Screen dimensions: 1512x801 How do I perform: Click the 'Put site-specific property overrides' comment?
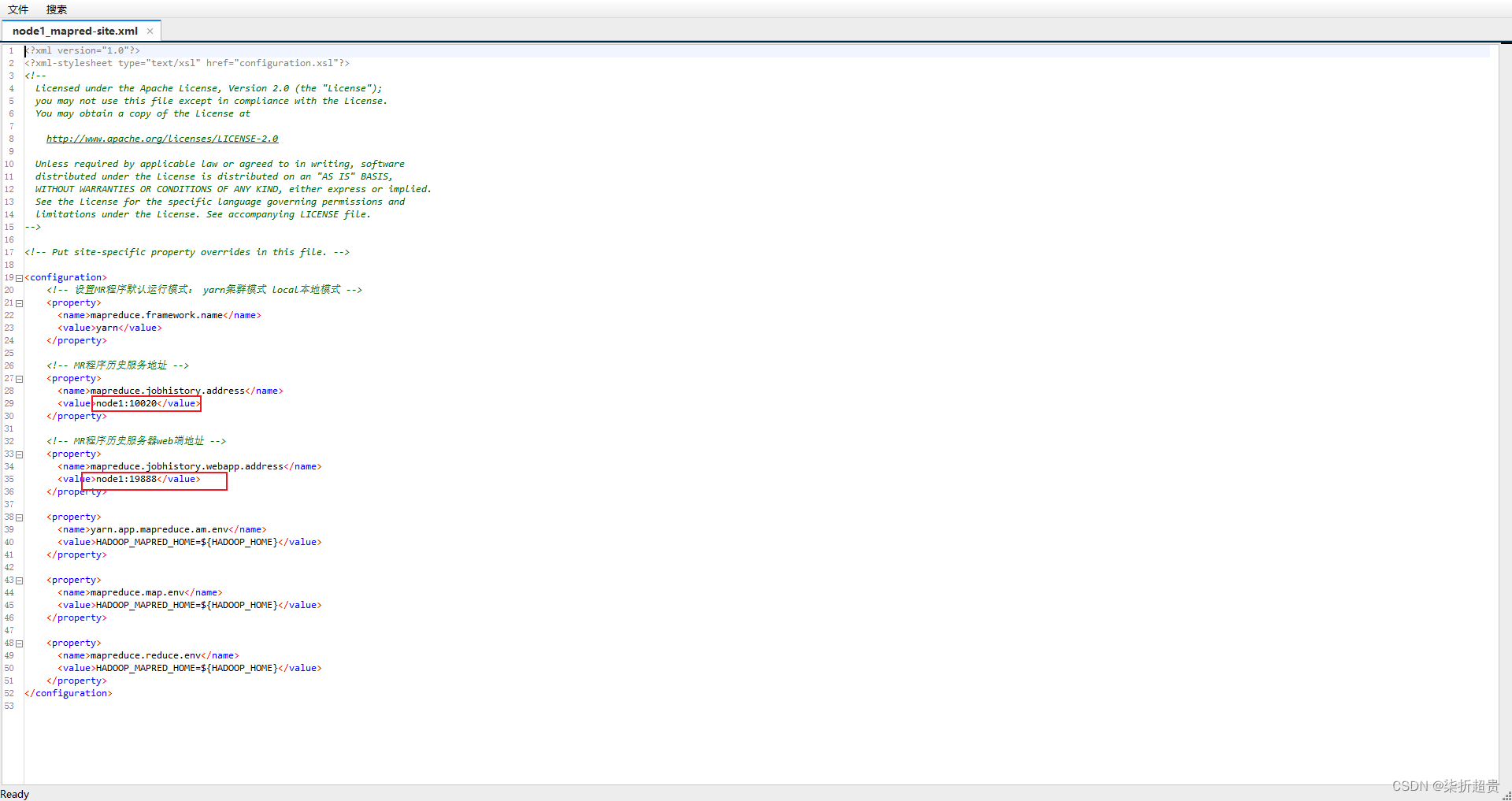187,252
